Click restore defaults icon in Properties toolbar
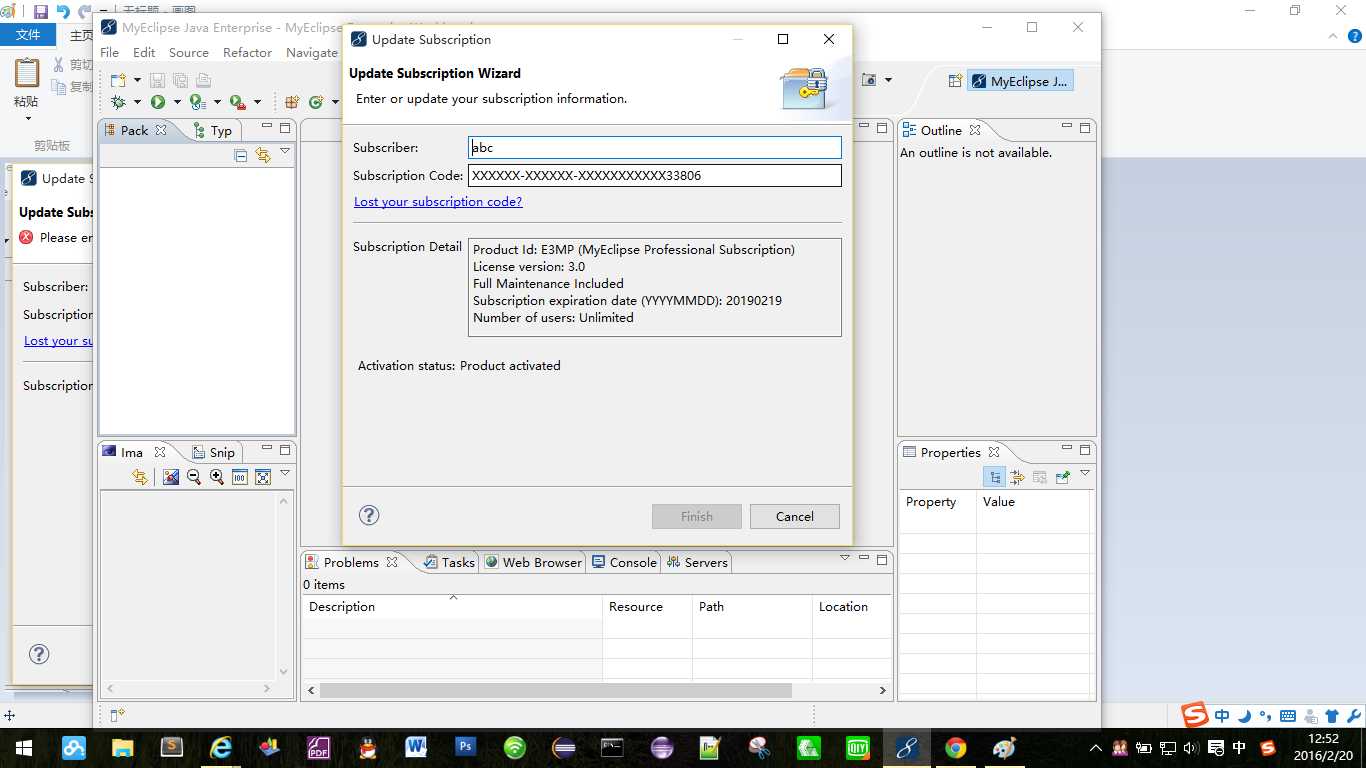Screen dimensions: 1366x768 coord(1040,478)
